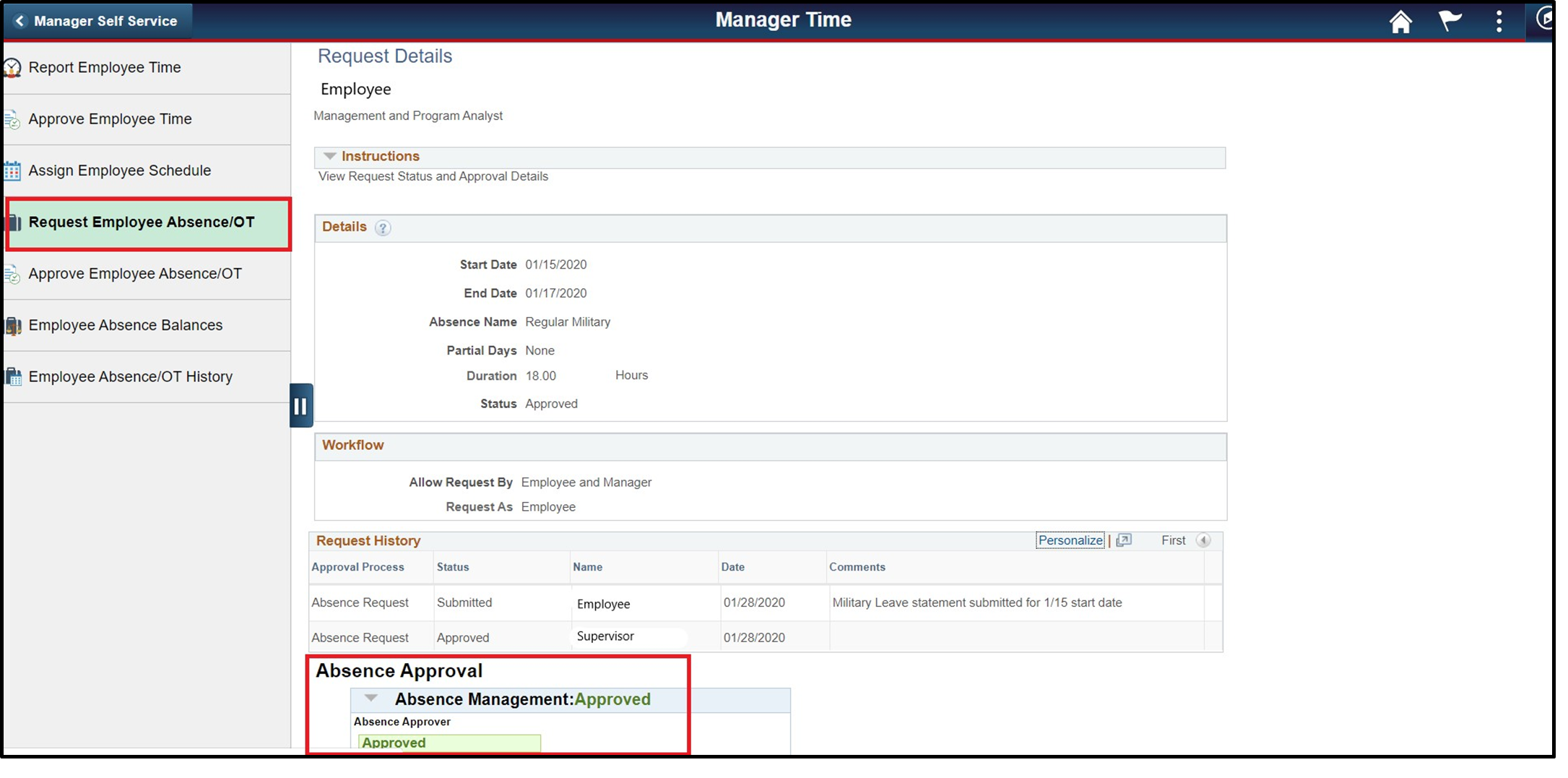
Task: Click the help icon beside Details
Action: click(x=384, y=228)
